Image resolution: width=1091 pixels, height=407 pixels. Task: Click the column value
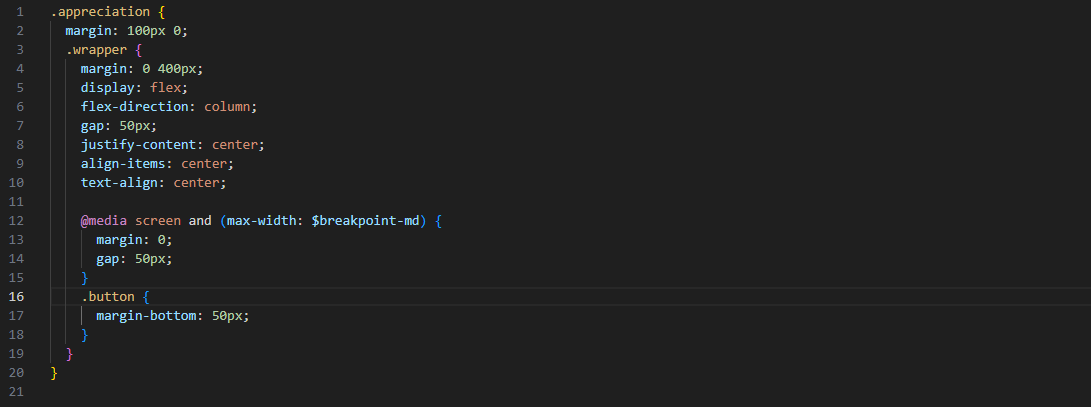231,106
